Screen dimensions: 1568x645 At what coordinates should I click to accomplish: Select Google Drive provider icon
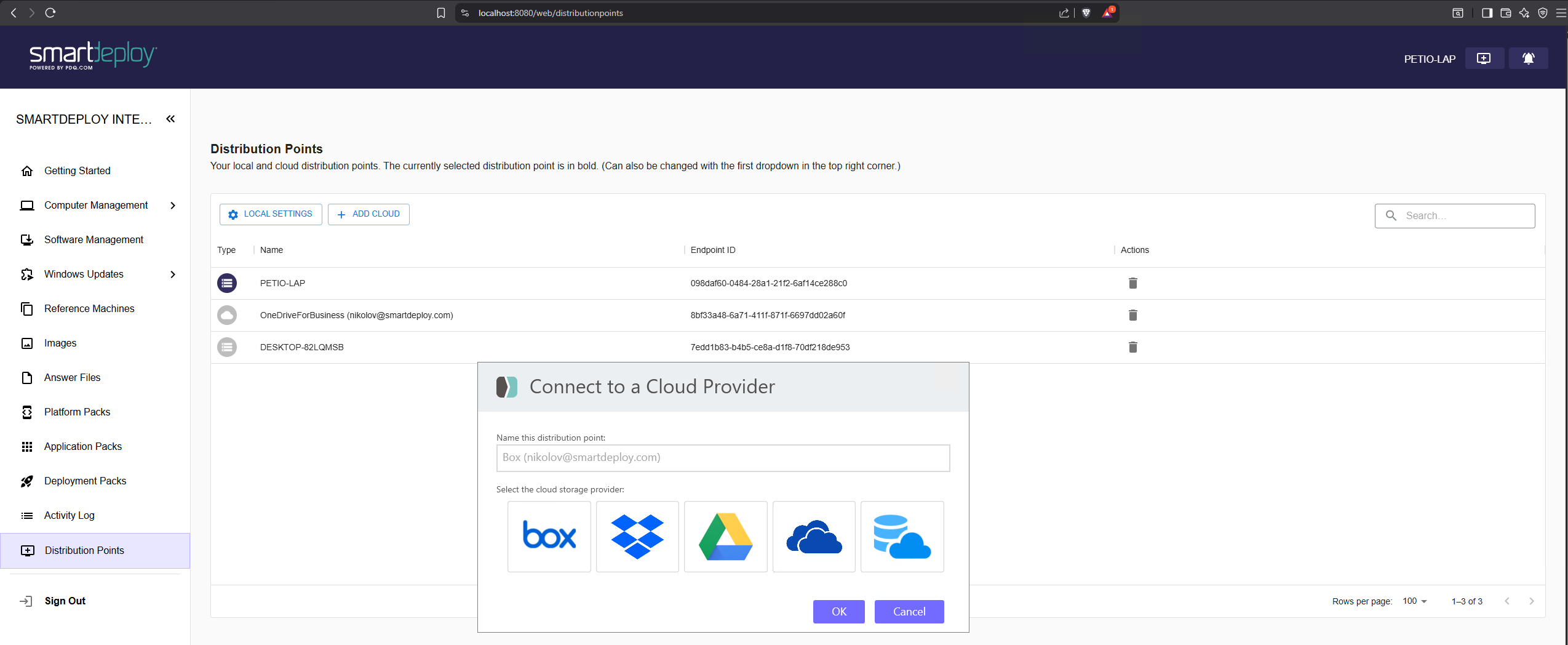pos(725,536)
